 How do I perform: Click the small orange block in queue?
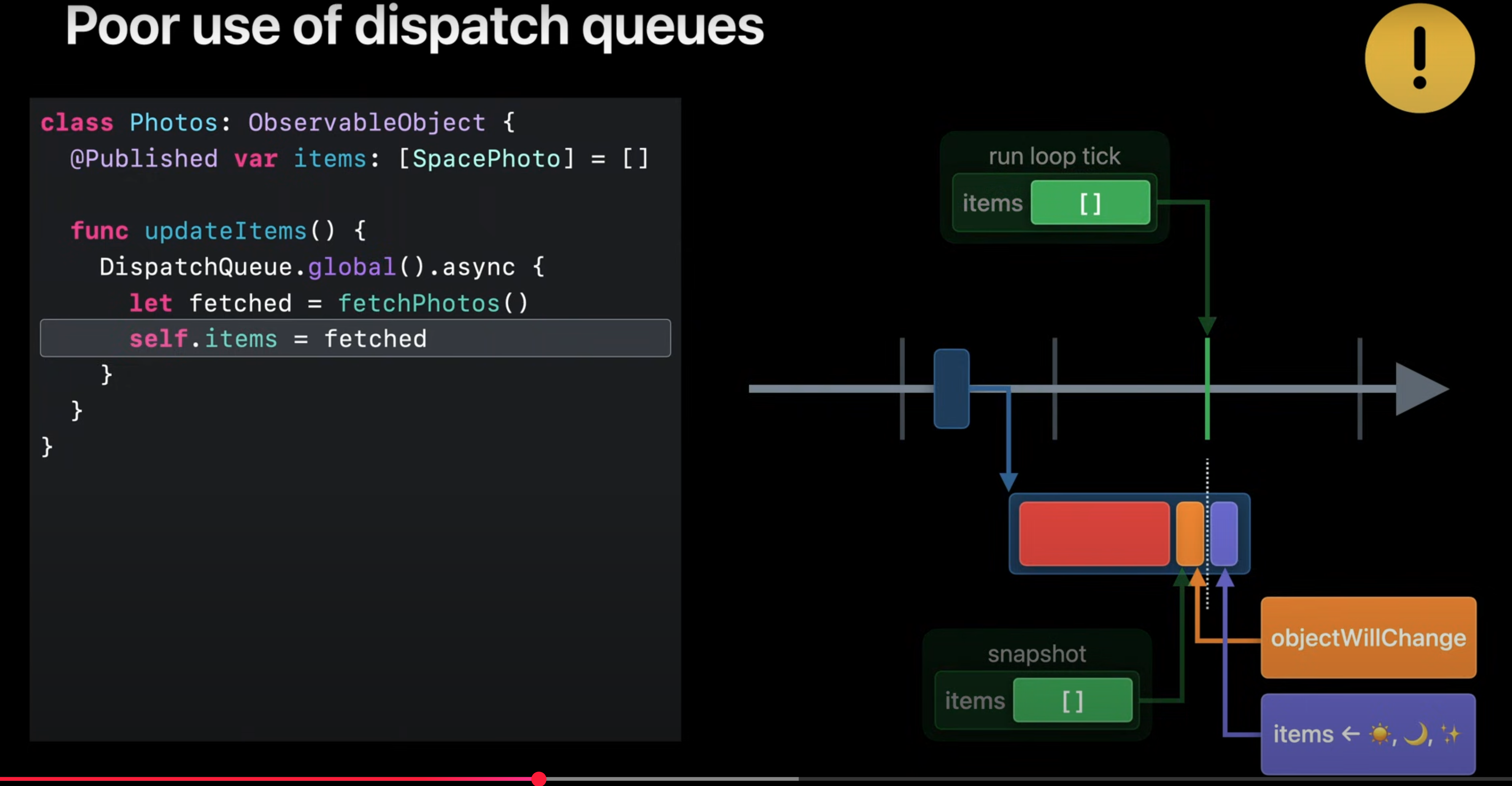(x=1190, y=534)
